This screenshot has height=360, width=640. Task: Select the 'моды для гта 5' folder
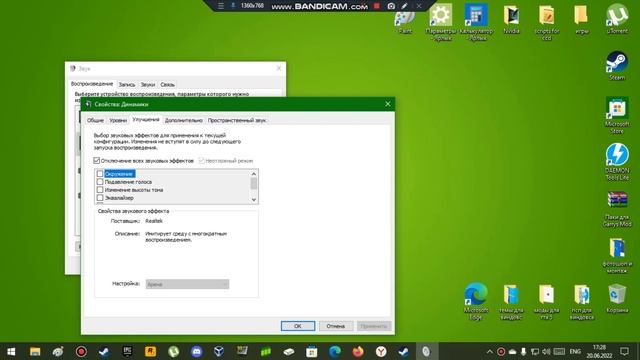click(x=547, y=301)
